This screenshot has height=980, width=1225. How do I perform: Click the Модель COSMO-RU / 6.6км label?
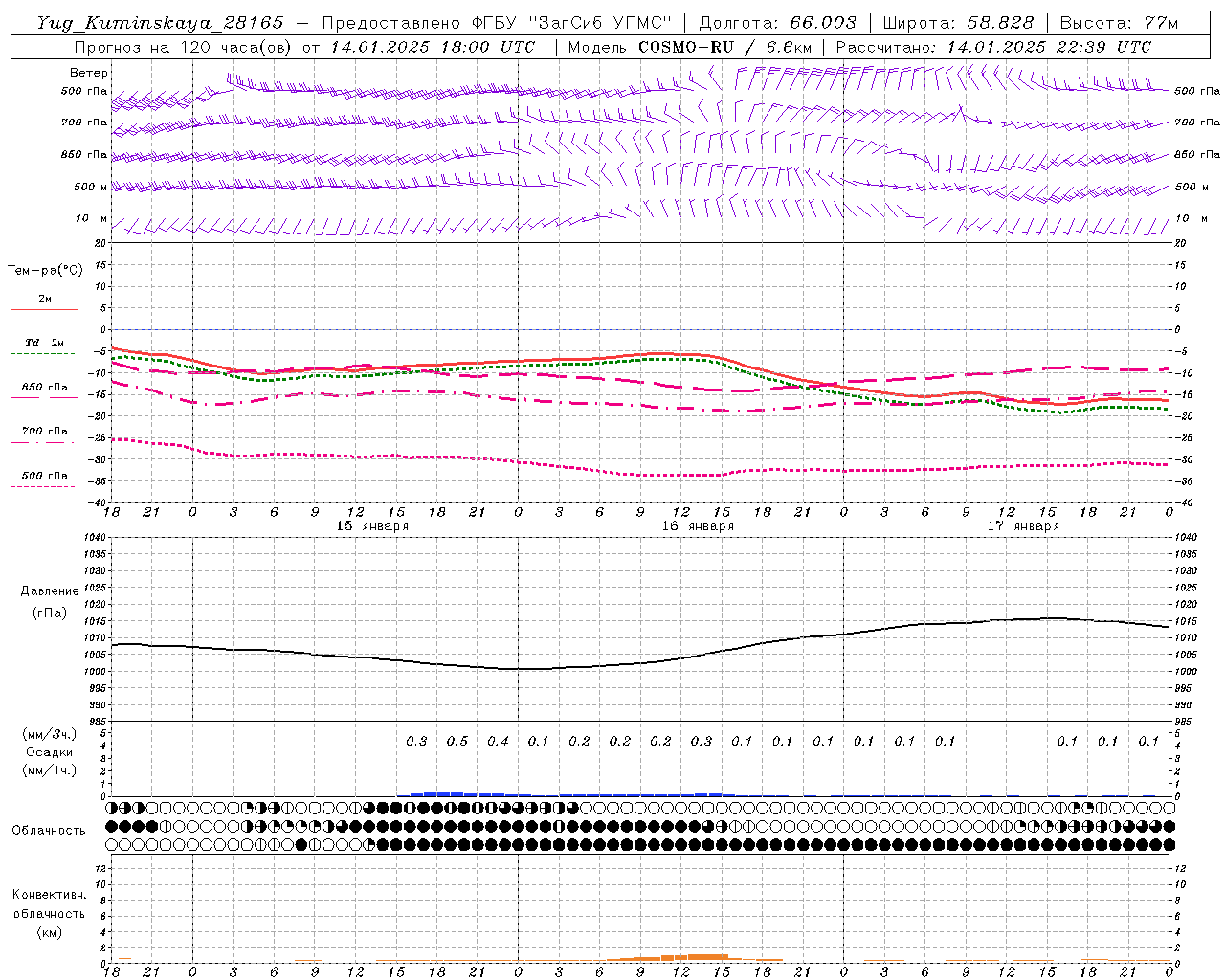click(x=690, y=47)
